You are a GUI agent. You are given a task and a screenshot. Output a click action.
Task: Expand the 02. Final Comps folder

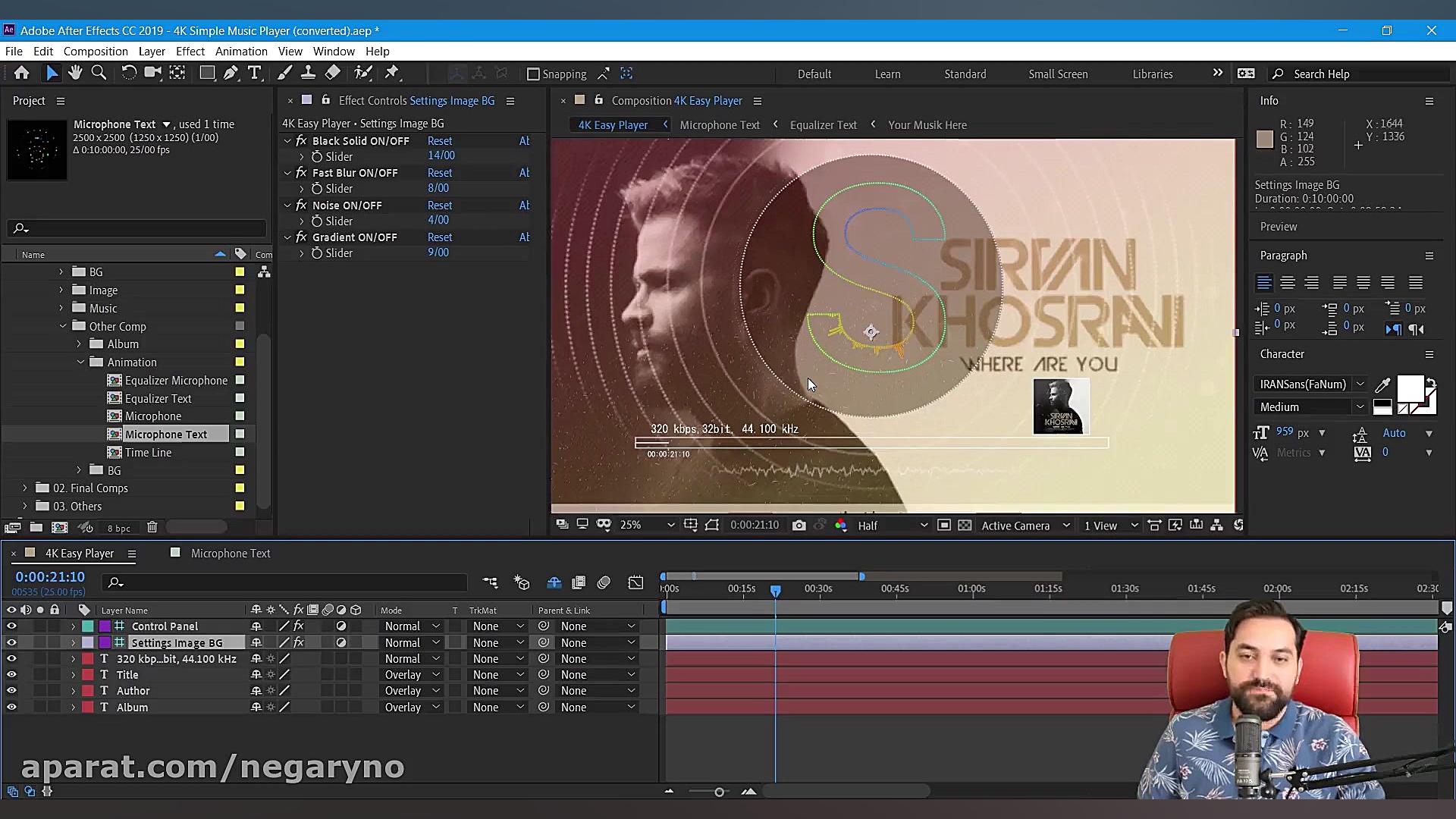coord(25,488)
